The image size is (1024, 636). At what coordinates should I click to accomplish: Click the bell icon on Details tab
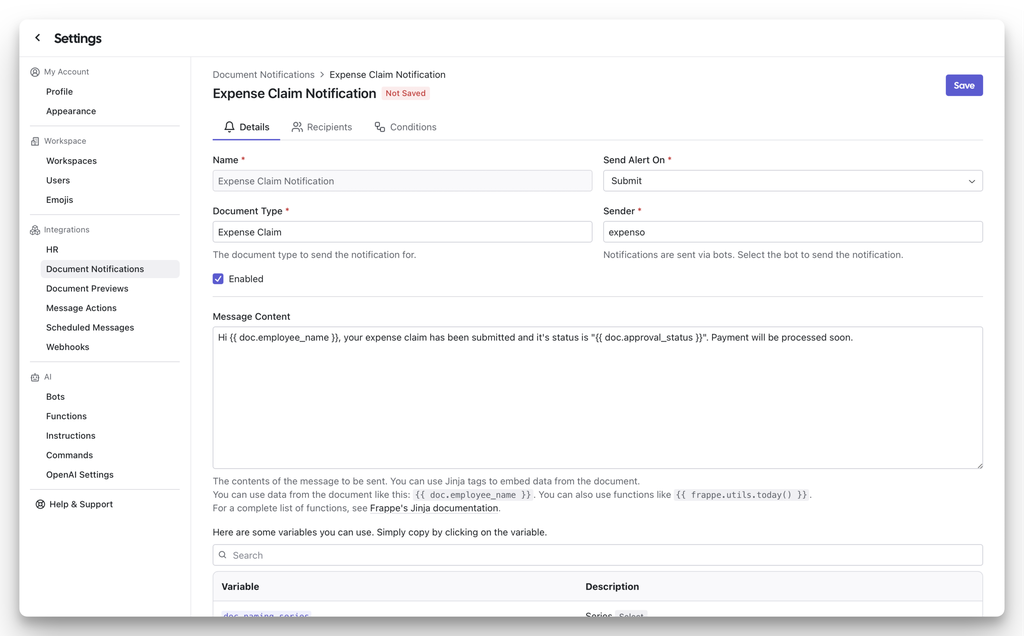click(229, 127)
